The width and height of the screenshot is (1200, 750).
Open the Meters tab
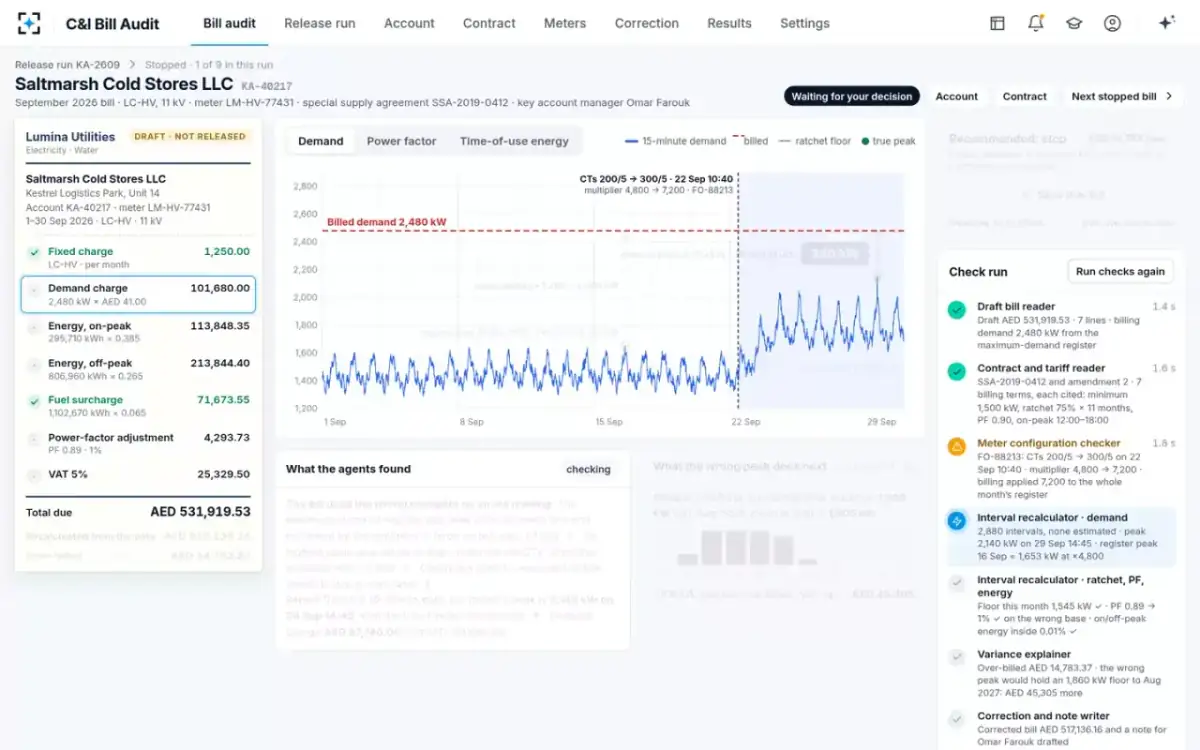click(x=565, y=23)
